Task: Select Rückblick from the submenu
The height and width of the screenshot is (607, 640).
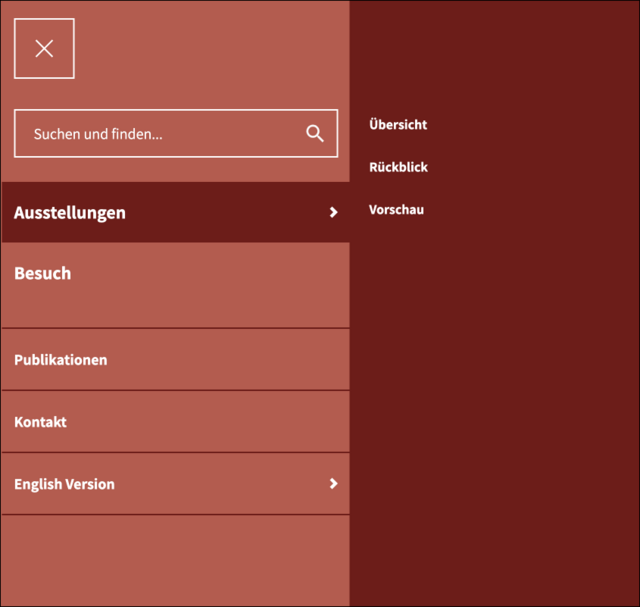Action: (398, 167)
